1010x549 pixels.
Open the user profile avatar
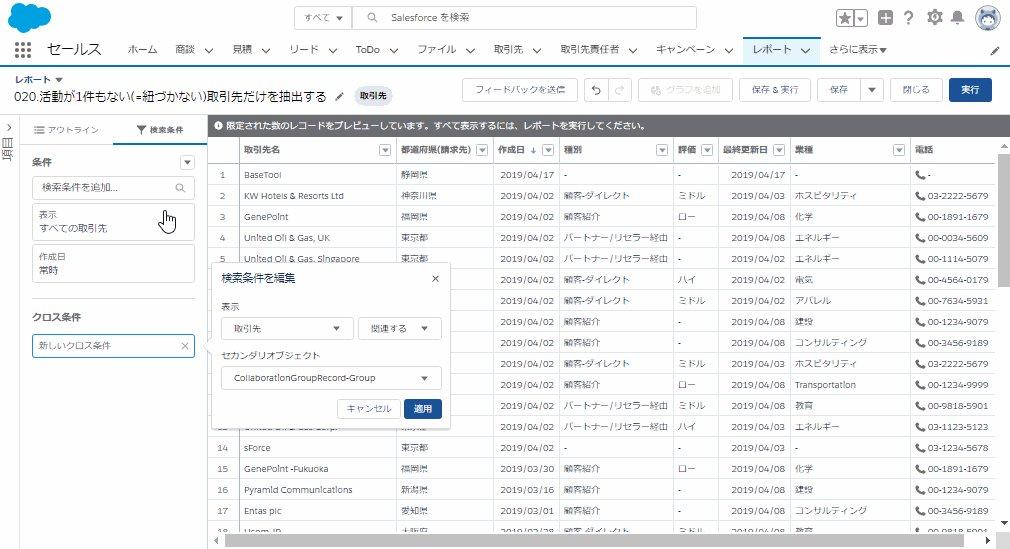pyautogui.click(x=988, y=18)
